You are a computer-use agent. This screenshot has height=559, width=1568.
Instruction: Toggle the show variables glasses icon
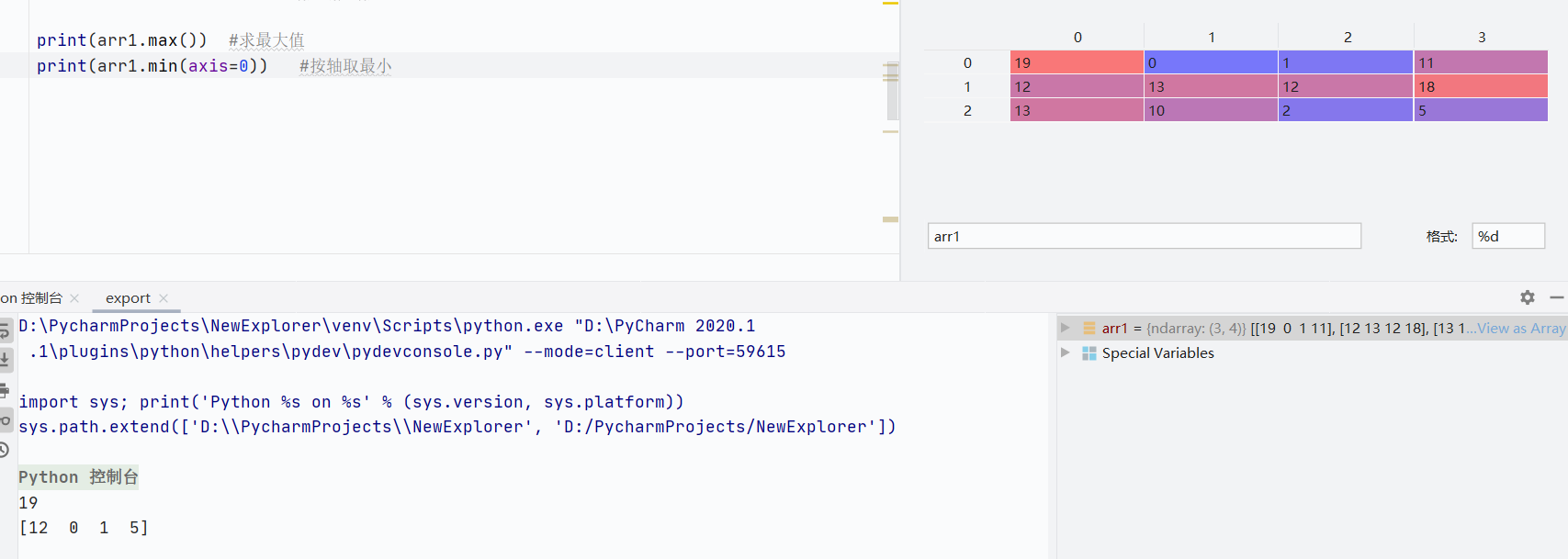click(x=4, y=420)
